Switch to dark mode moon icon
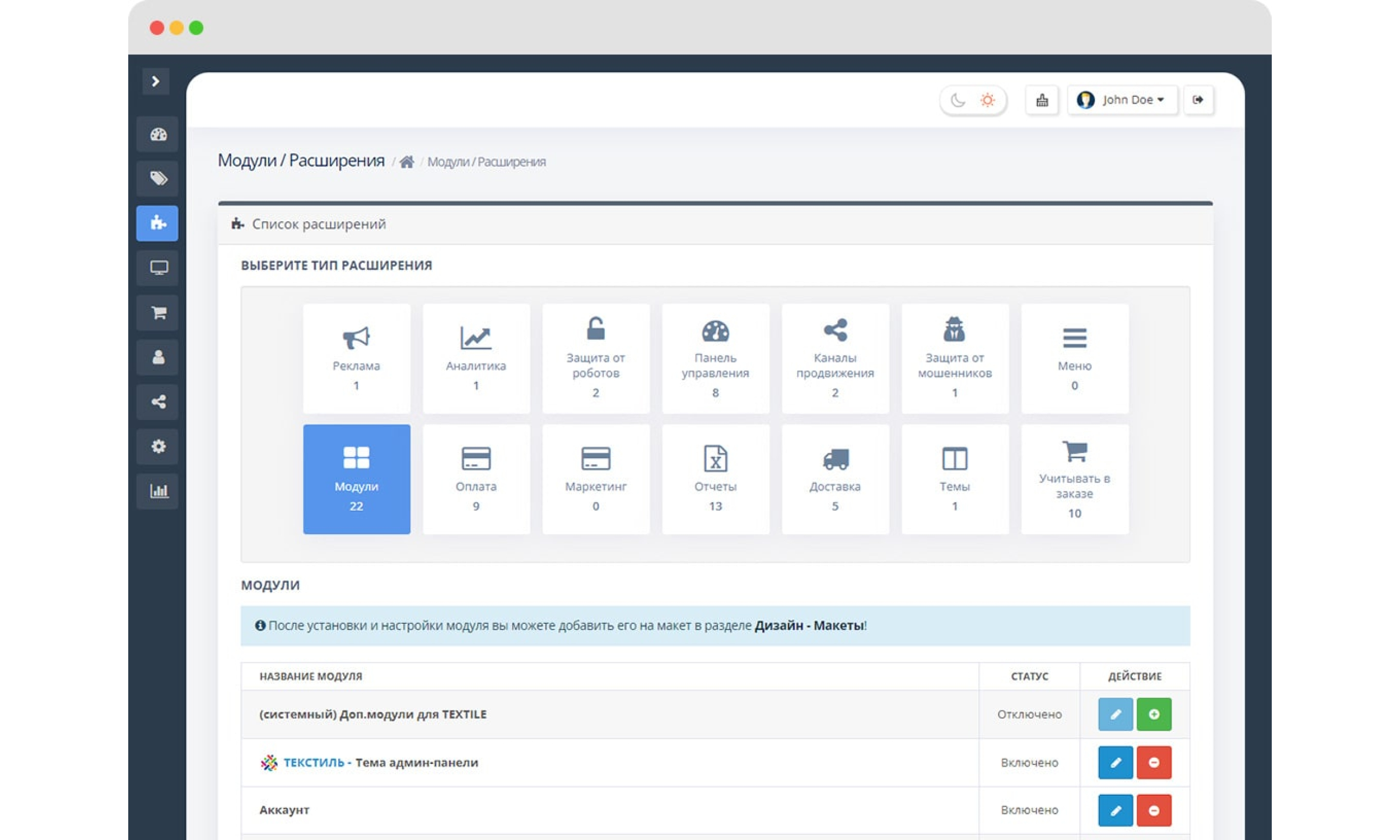The height and width of the screenshot is (840, 1400). pos(958,100)
